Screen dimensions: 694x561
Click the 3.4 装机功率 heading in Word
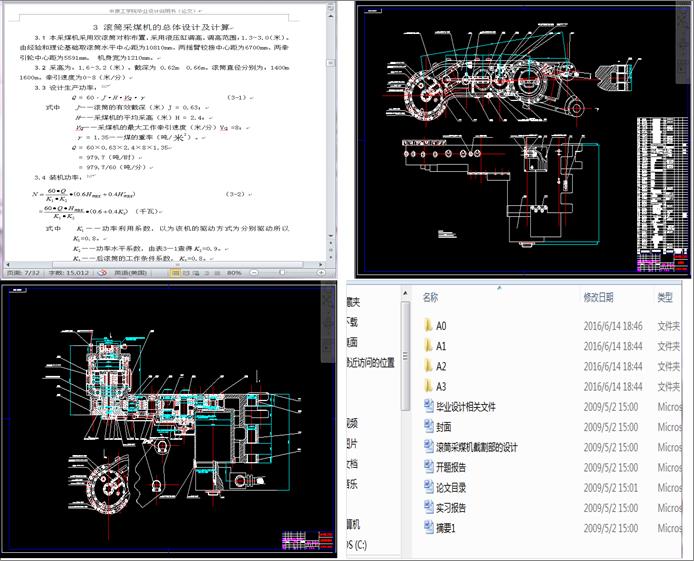coord(58,177)
